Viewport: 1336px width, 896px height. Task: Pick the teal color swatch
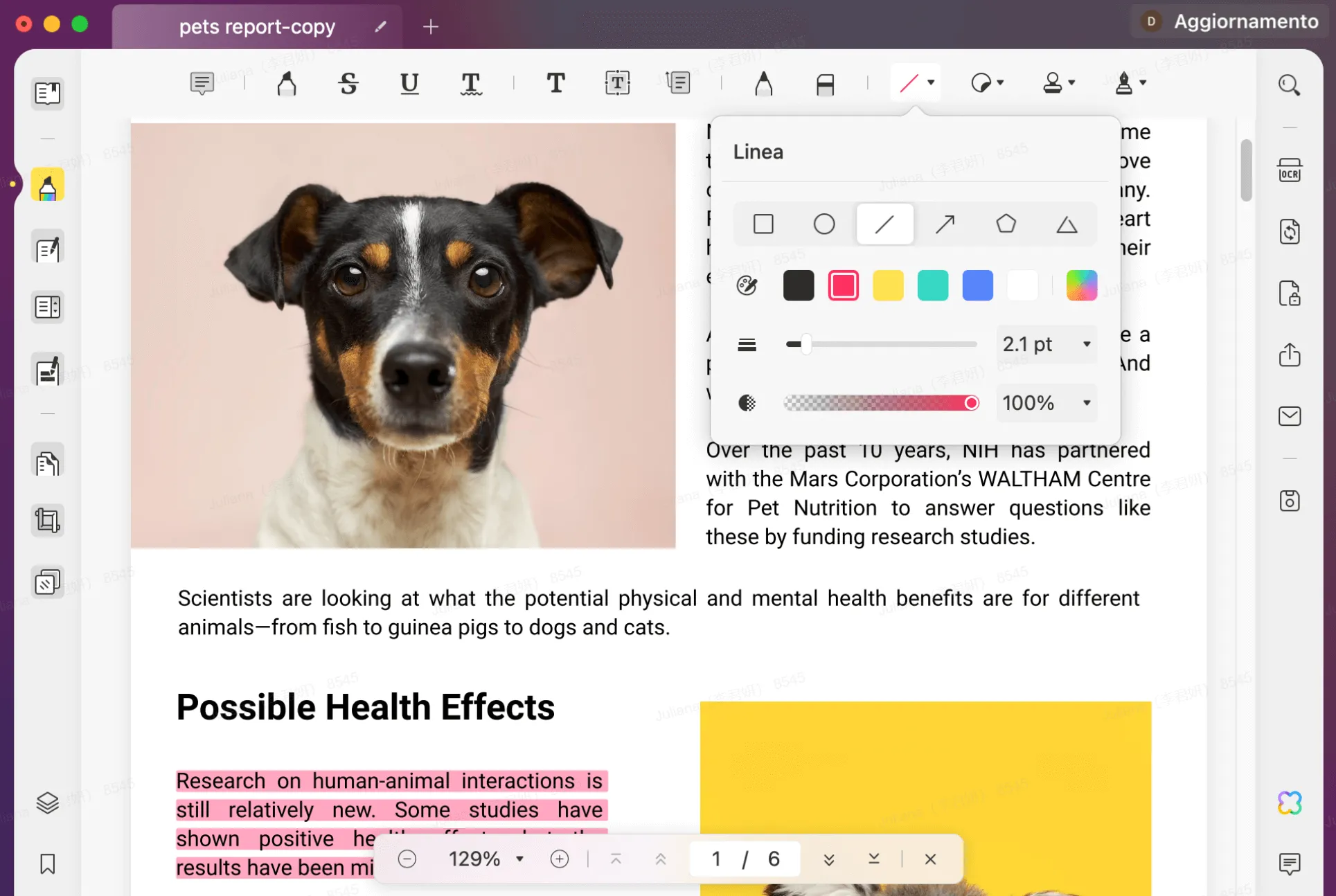click(932, 285)
